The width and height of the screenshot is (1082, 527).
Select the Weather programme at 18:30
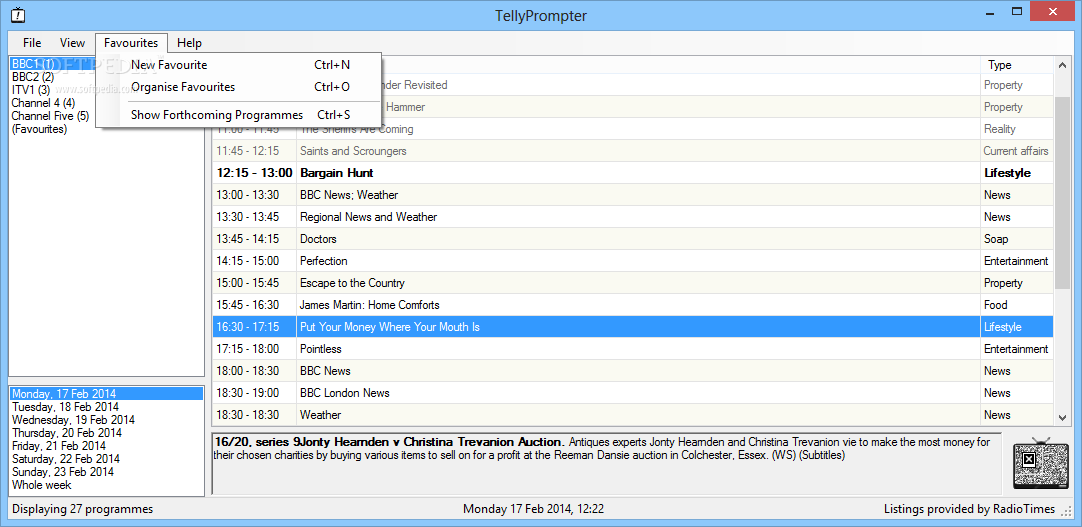click(633, 415)
